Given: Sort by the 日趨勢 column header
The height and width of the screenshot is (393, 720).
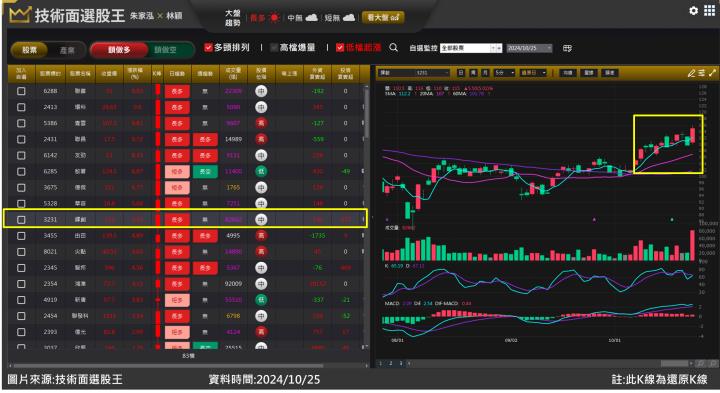Looking at the screenshot, I should click(x=177, y=73).
